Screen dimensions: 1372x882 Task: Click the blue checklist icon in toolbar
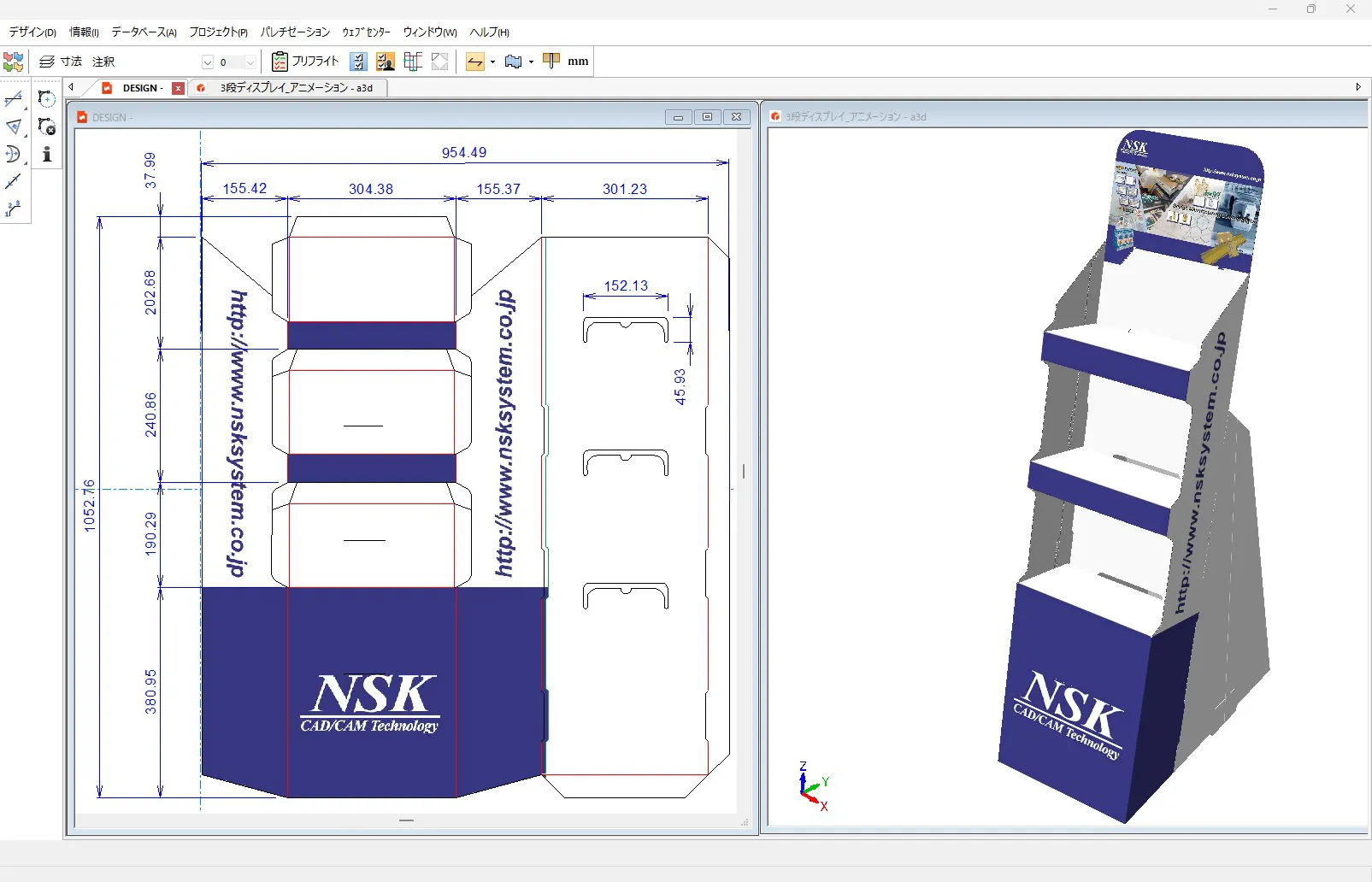click(x=359, y=62)
